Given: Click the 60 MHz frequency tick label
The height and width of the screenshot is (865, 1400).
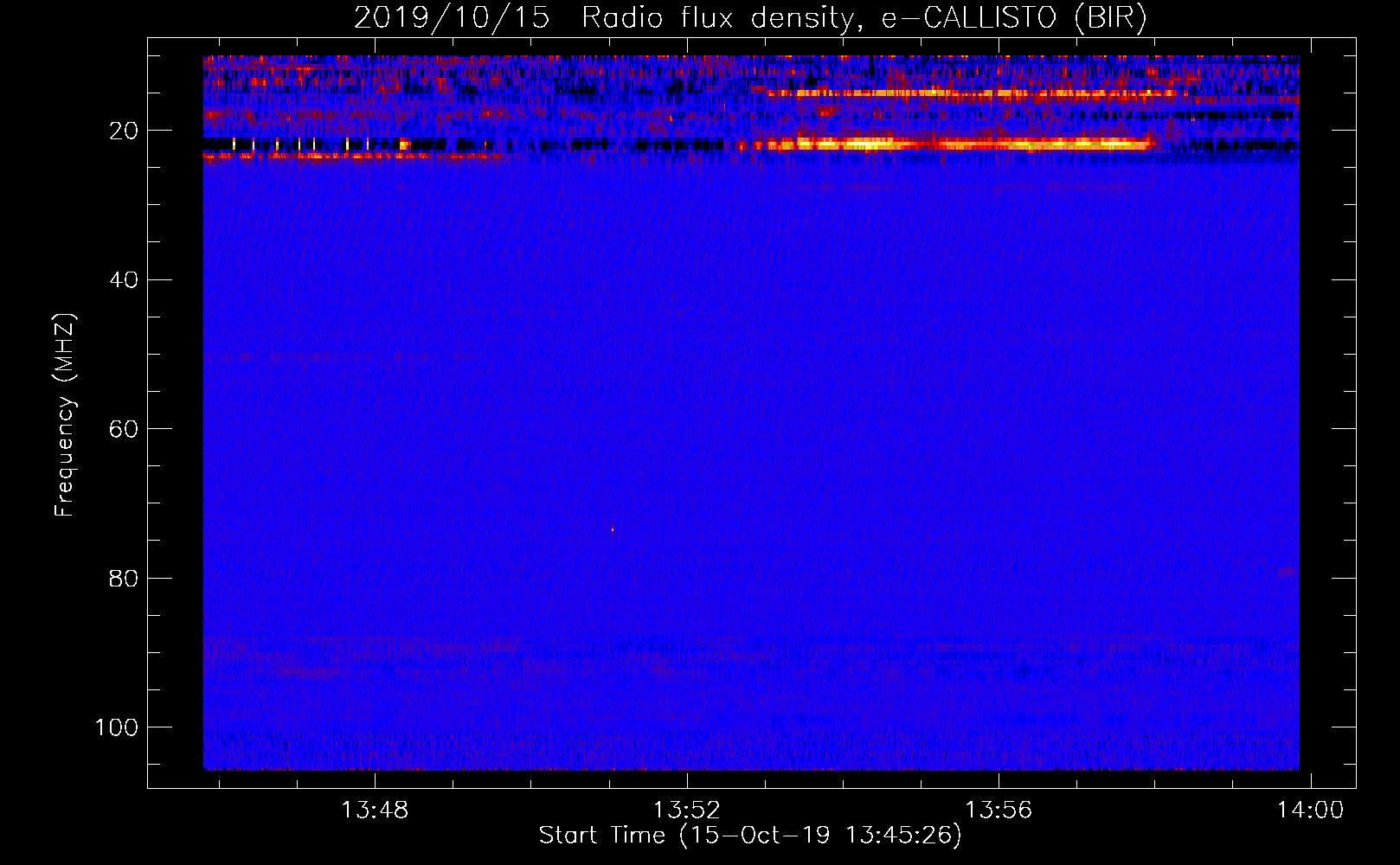Looking at the screenshot, I should 124,429.
